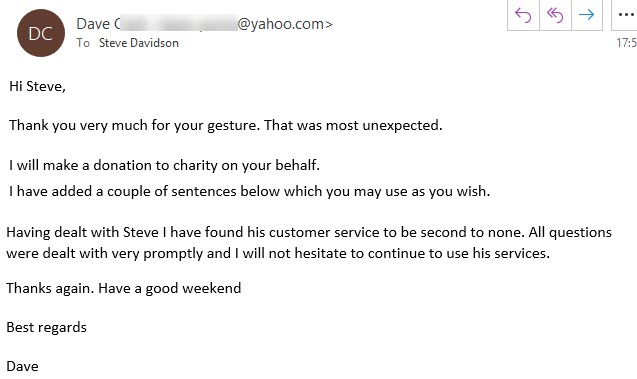
Task: Click the line beginning "were dealt with very promptly"
Action: [278, 253]
